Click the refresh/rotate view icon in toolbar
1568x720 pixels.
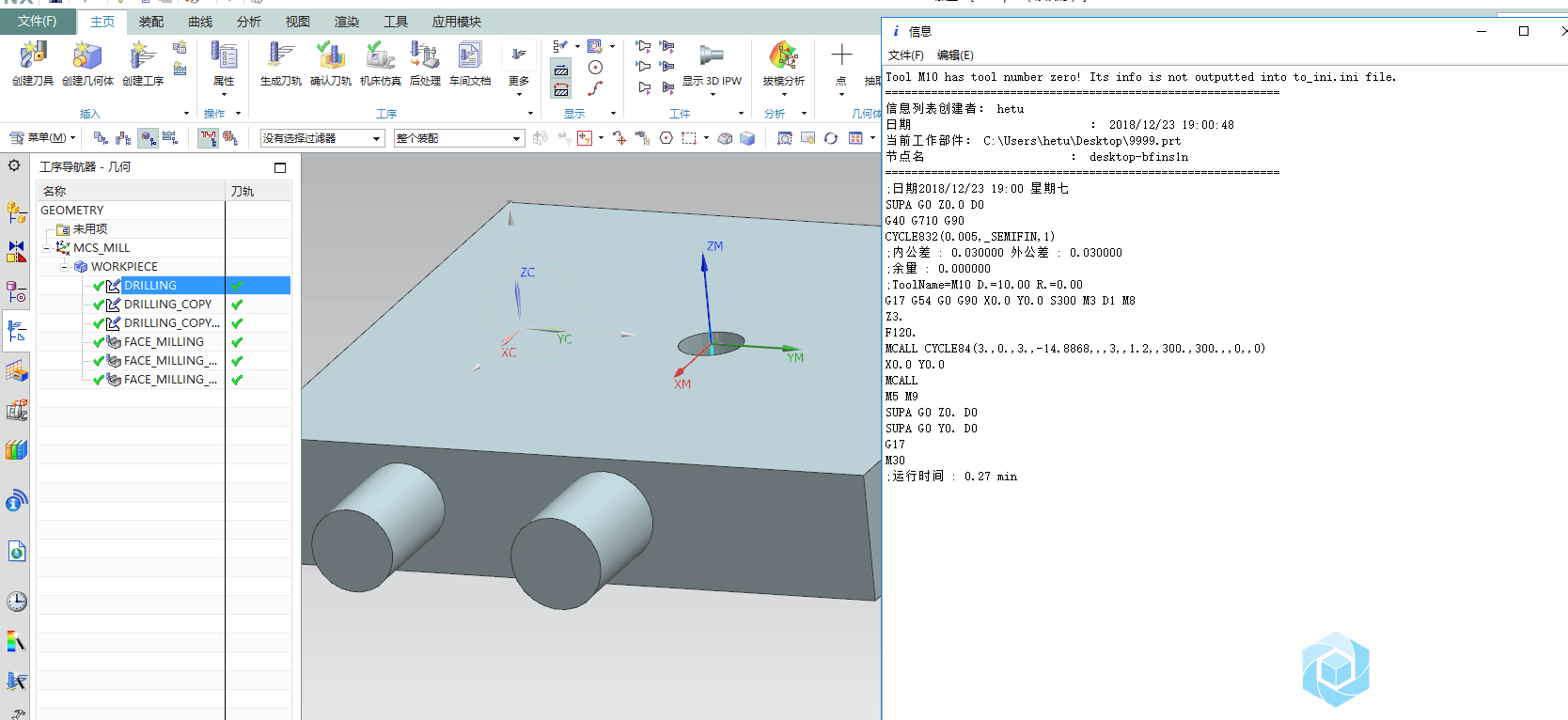click(831, 138)
